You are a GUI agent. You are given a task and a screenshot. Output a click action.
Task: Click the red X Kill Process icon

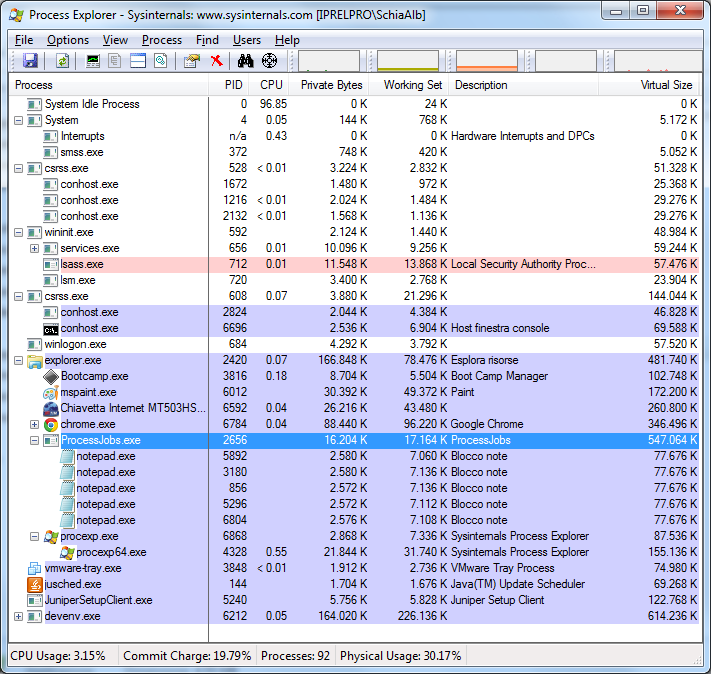pyautogui.click(x=217, y=60)
